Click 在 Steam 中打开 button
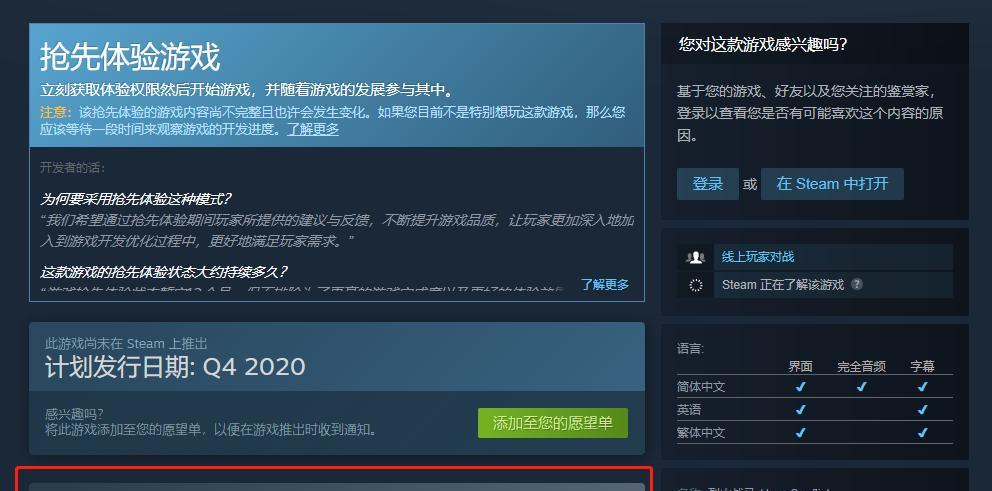 832,184
